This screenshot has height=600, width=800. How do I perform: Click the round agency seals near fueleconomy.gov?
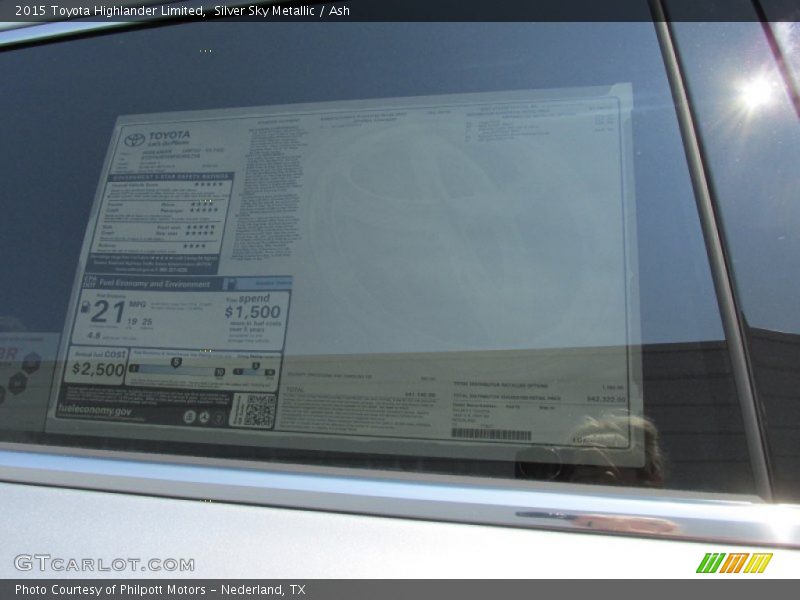204,416
